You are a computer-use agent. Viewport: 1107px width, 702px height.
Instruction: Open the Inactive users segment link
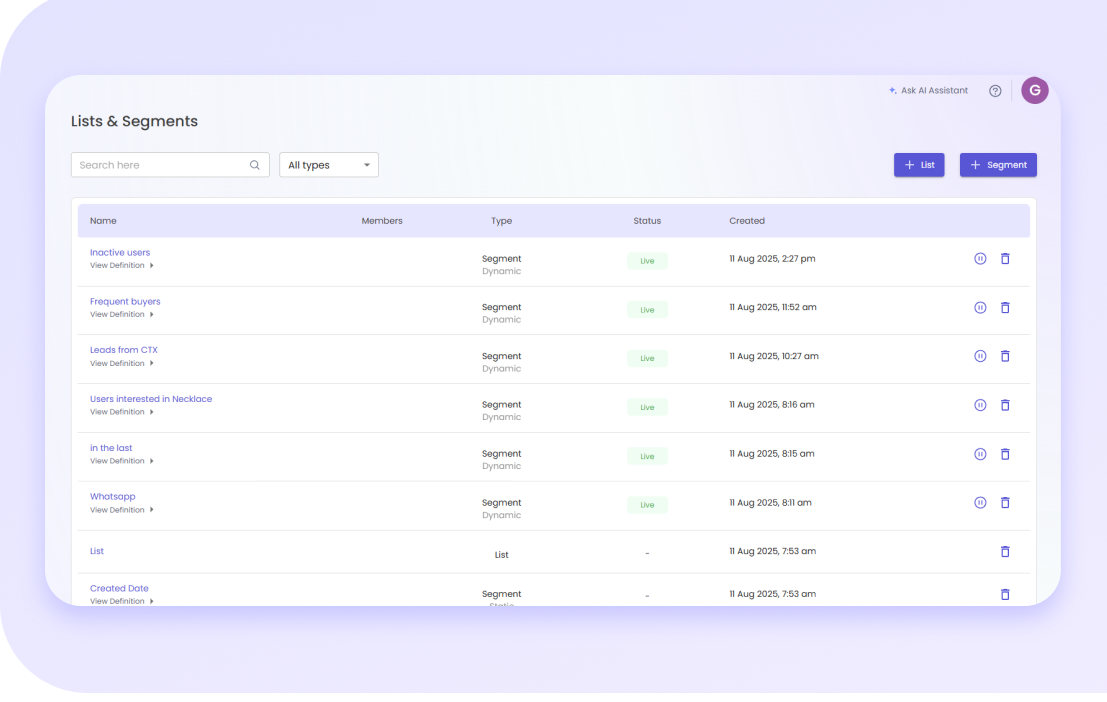click(120, 252)
